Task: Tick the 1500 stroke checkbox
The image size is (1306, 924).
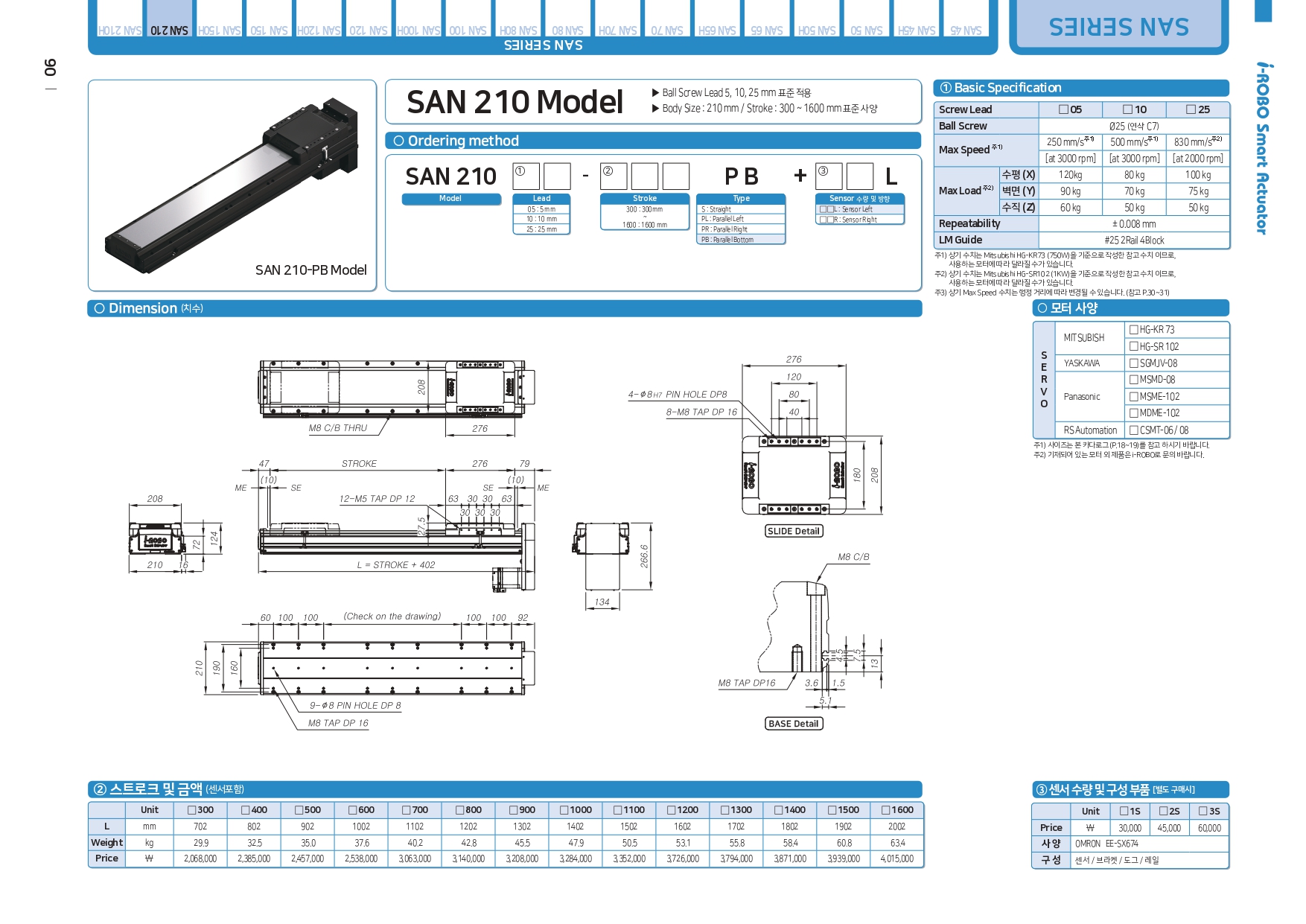Action: point(832,810)
